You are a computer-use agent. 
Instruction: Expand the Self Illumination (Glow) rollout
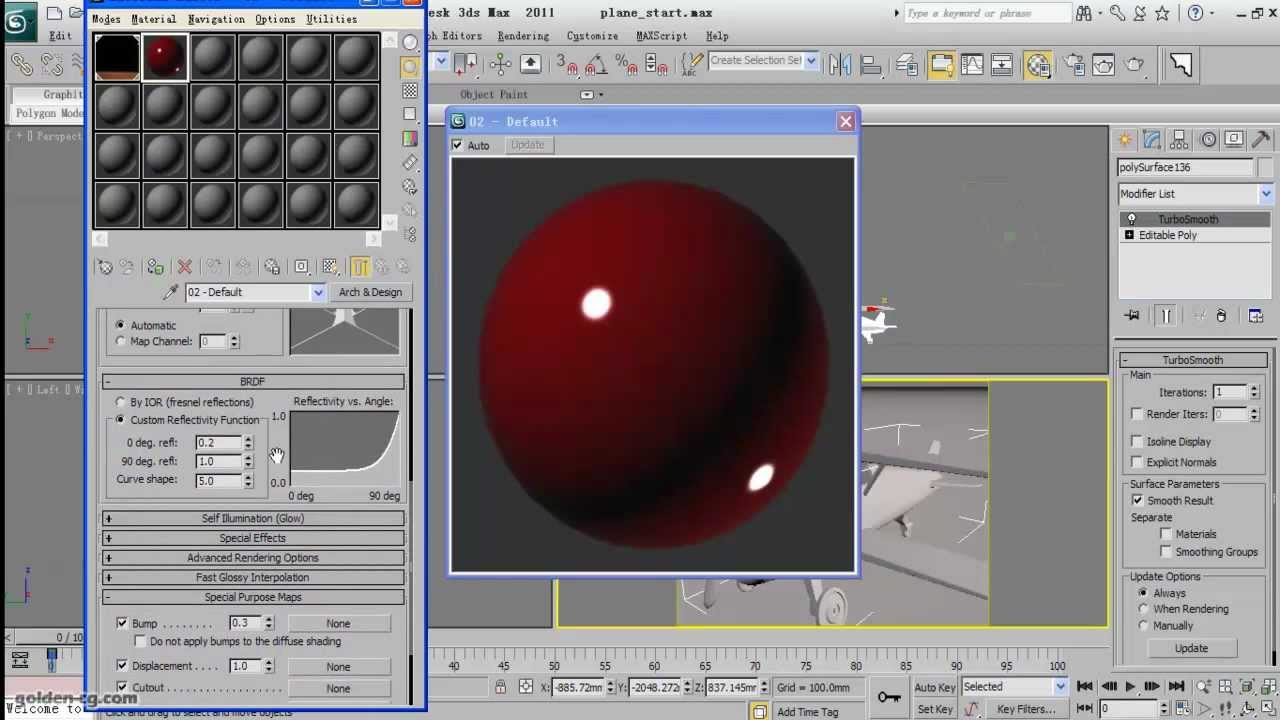click(x=253, y=518)
